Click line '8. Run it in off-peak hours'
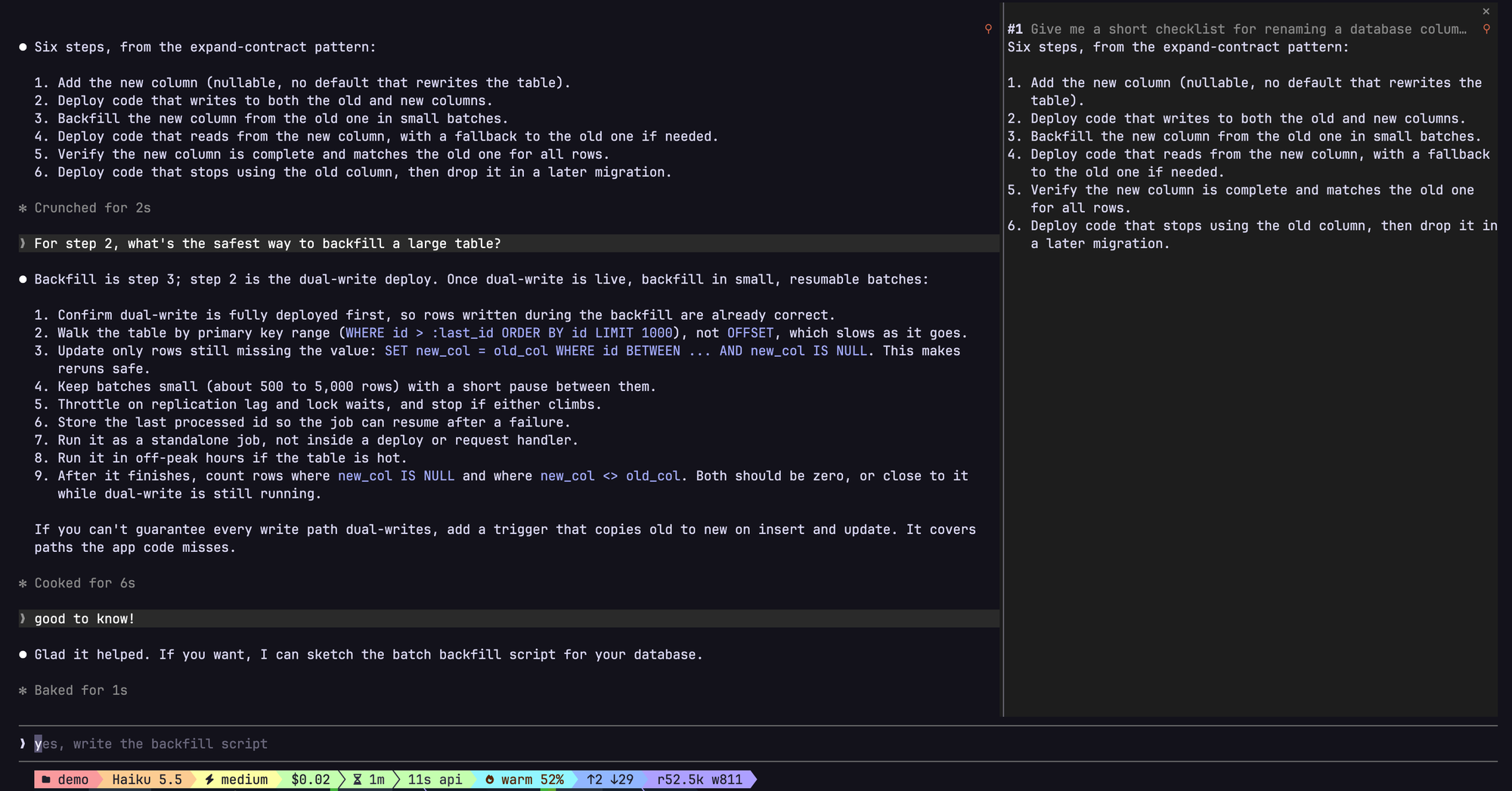 click(x=221, y=458)
